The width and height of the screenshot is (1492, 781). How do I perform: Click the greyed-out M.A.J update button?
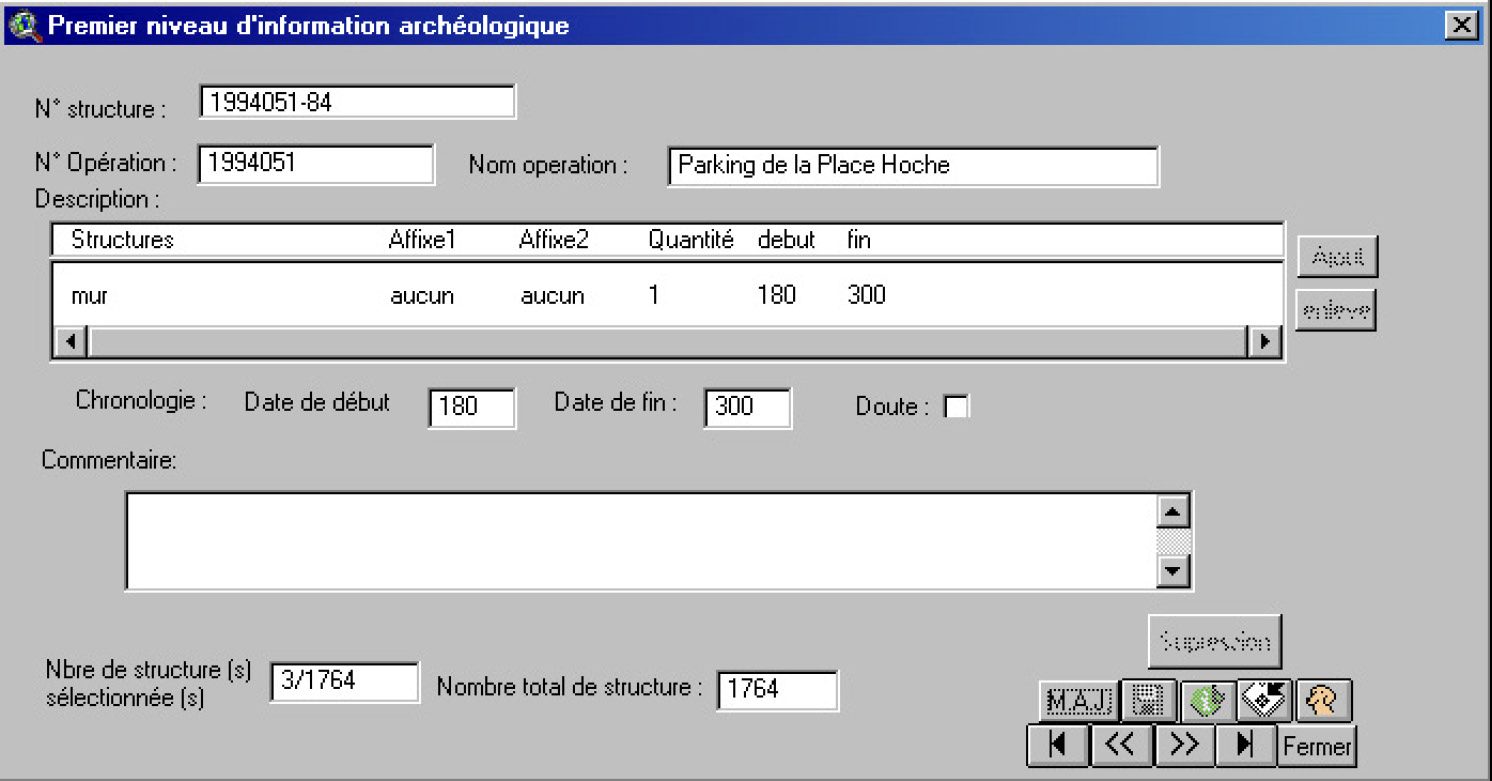tap(1078, 701)
